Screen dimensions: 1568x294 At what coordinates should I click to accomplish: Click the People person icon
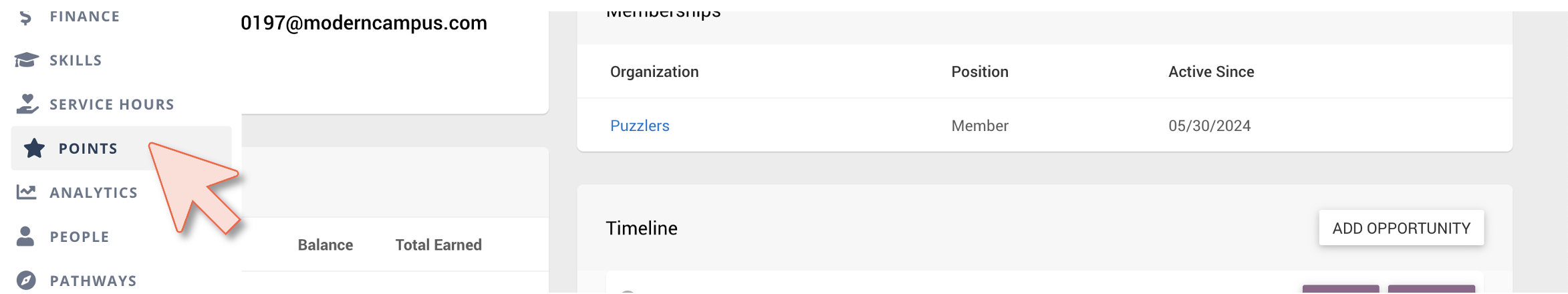(x=25, y=237)
